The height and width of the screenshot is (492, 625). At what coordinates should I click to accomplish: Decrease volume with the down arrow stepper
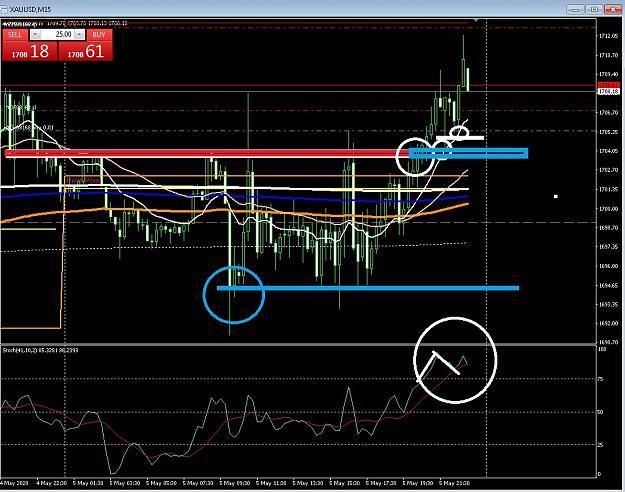[x=35, y=35]
